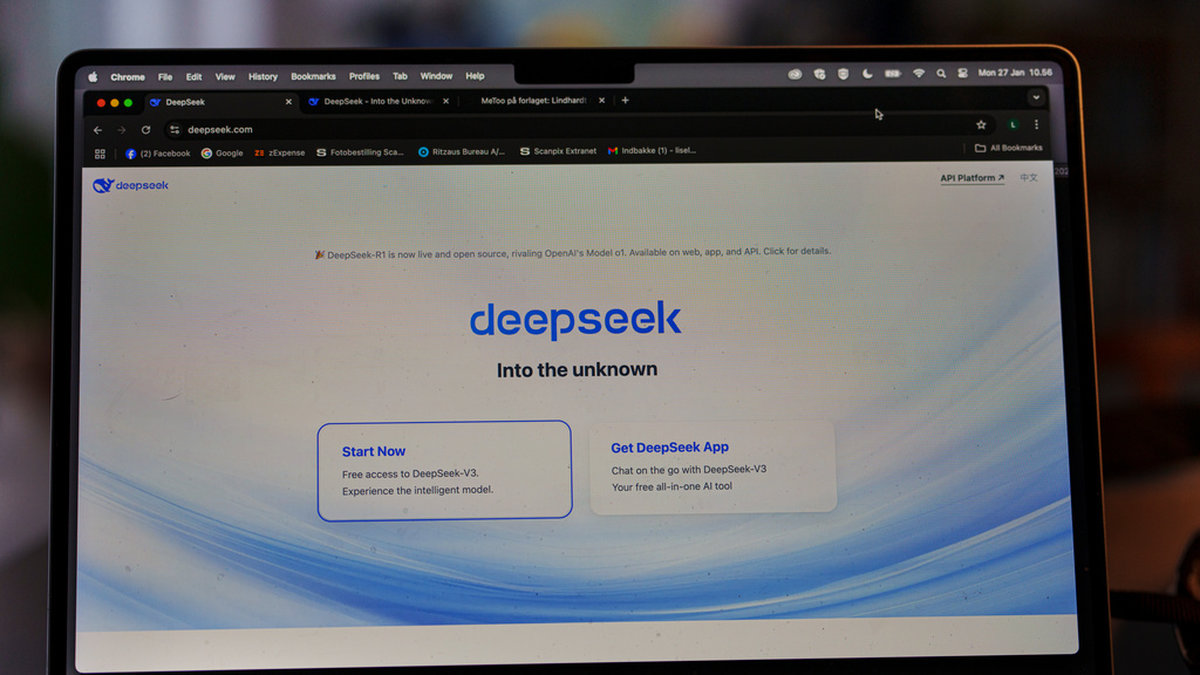Open the Chrome application menu
Screen dimensions: 1200x675
[x=128, y=77]
